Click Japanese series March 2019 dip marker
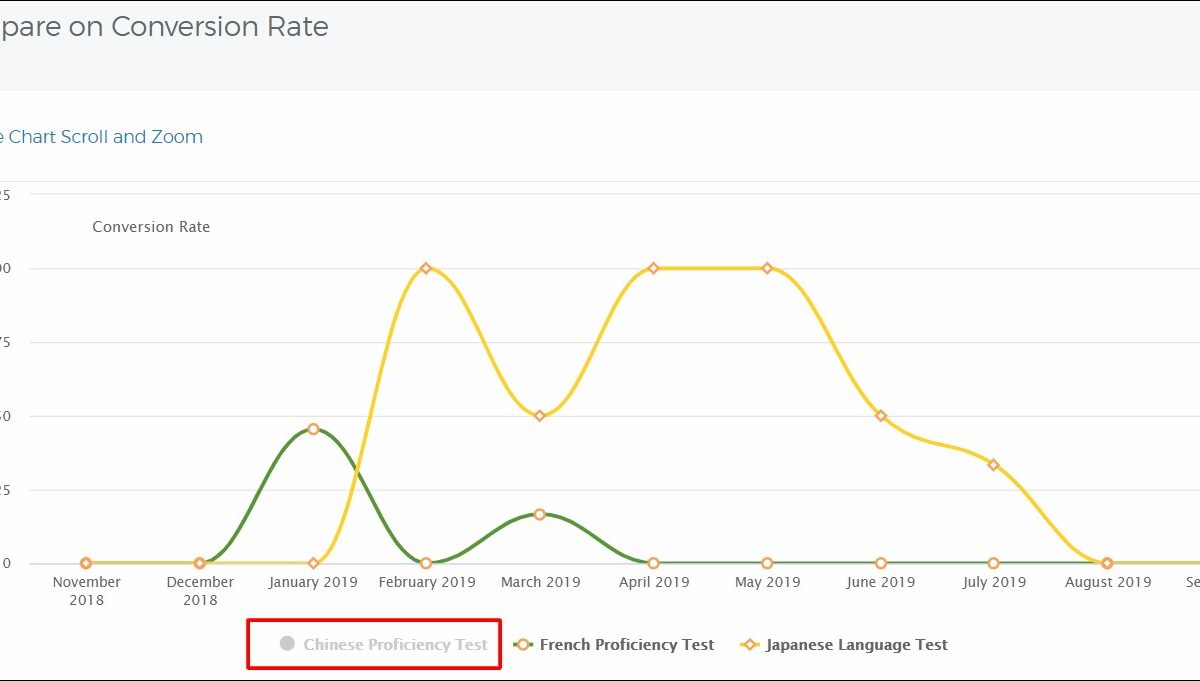This screenshot has height=681, width=1200. pos(540,416)
